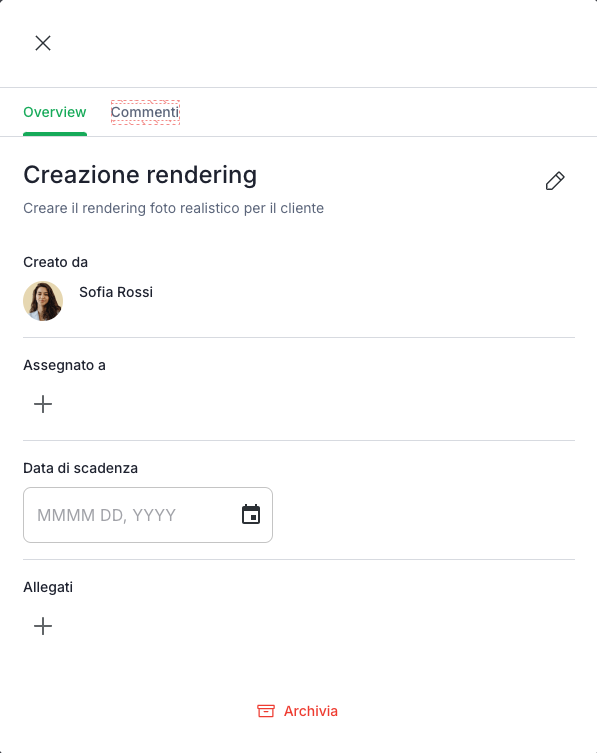Viewport: 597px width, 753px height.
Task: Add an attachment under Allegati
Action: coord(43,626)
